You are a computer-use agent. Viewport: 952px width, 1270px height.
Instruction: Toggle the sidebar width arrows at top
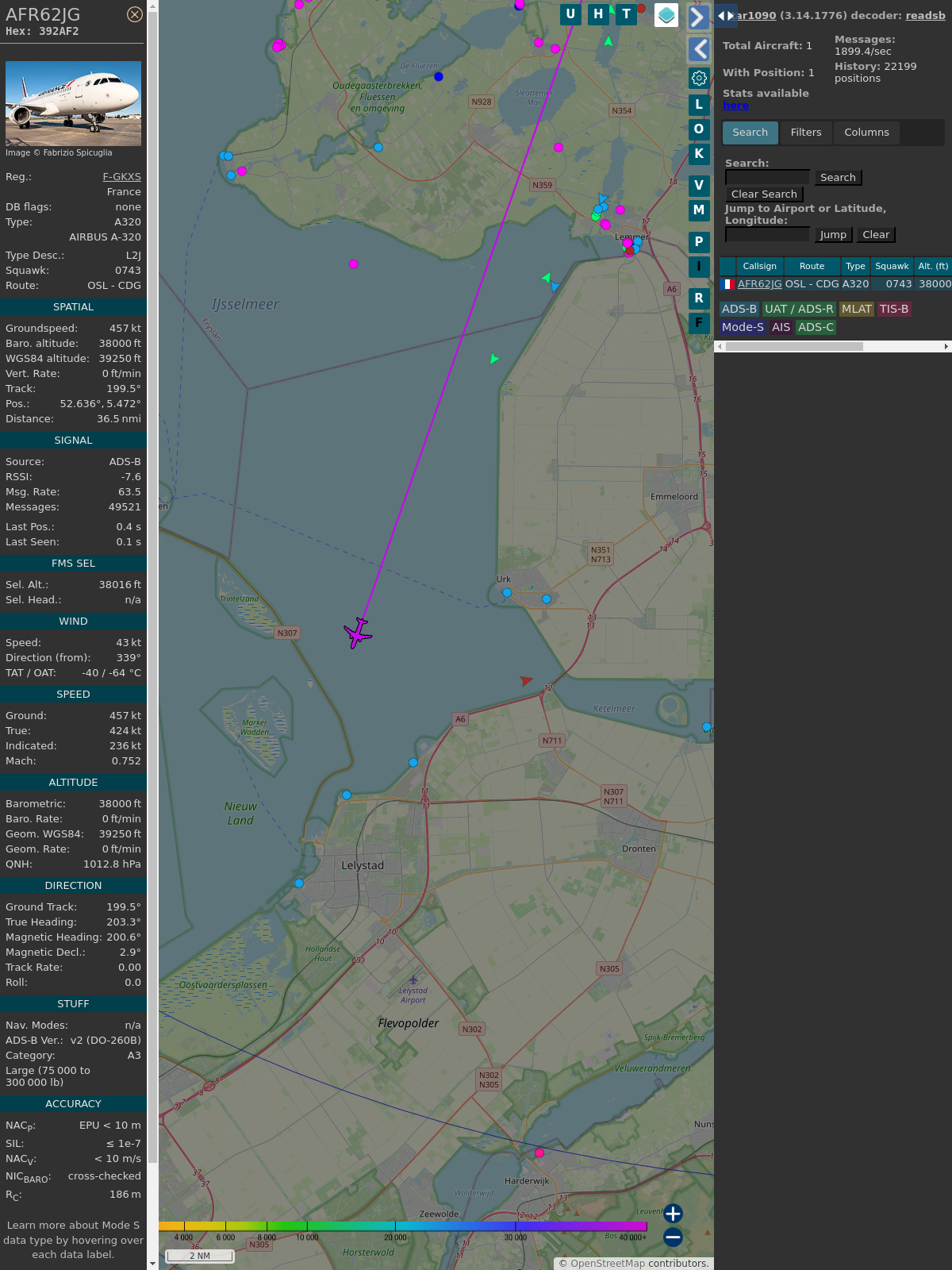(x=725, y=16)
